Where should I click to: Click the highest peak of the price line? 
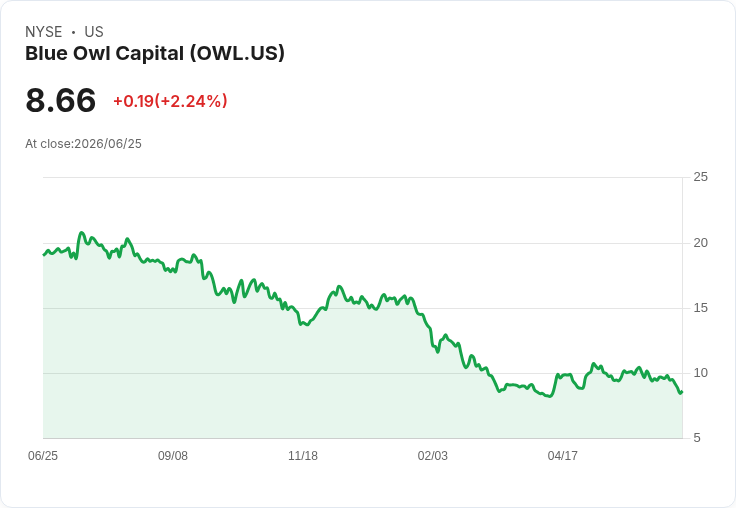[81, 232]
